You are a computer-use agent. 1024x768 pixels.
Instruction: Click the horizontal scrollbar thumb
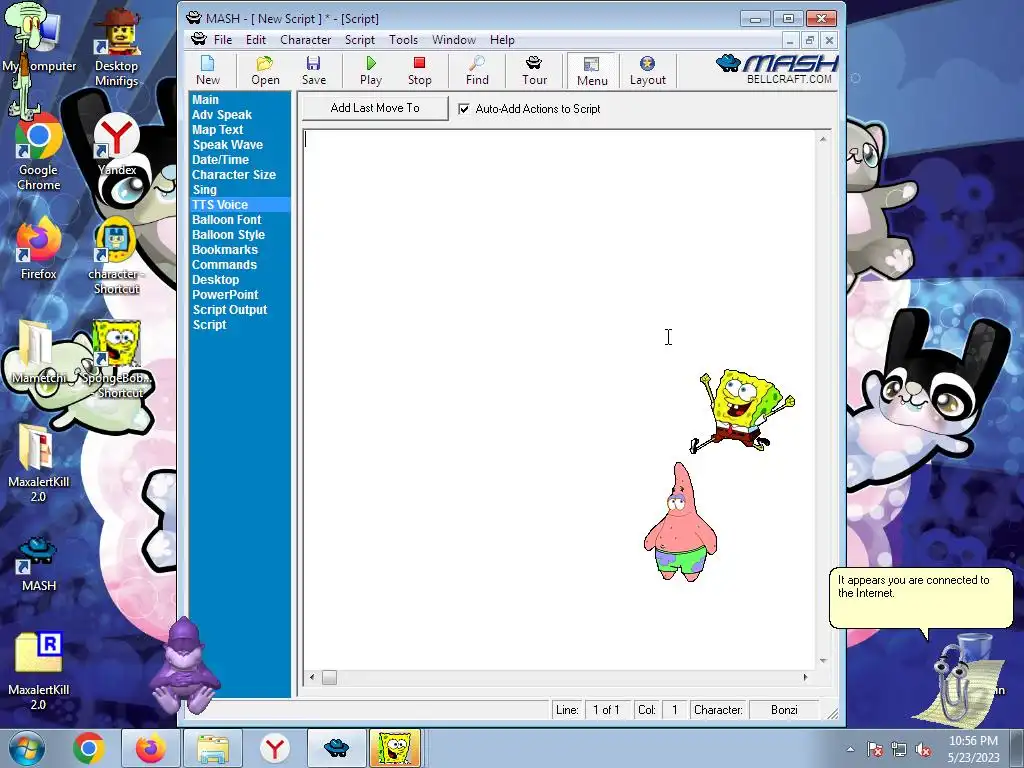[329, 677]
